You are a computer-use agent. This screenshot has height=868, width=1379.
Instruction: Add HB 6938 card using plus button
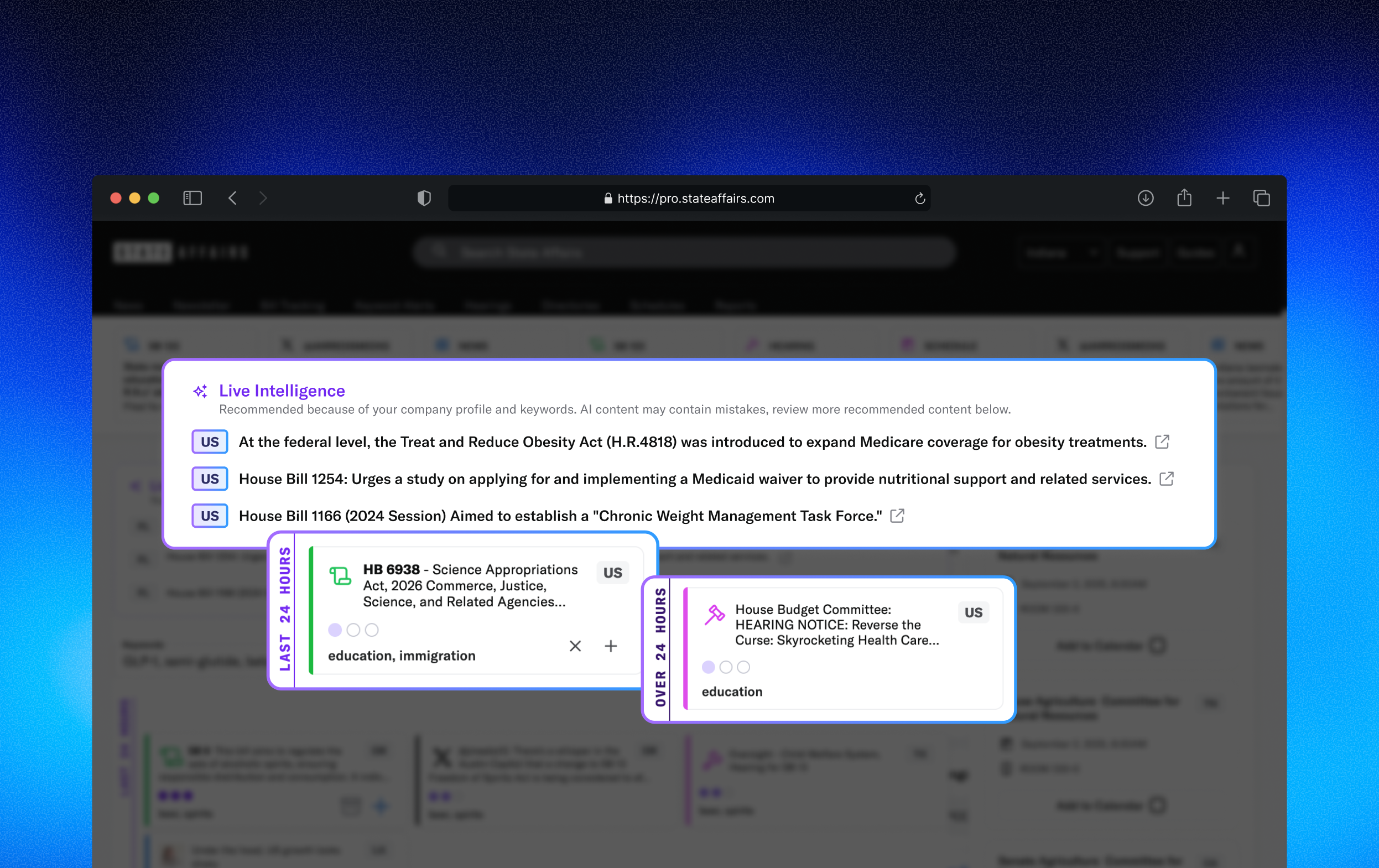[611, 646]
